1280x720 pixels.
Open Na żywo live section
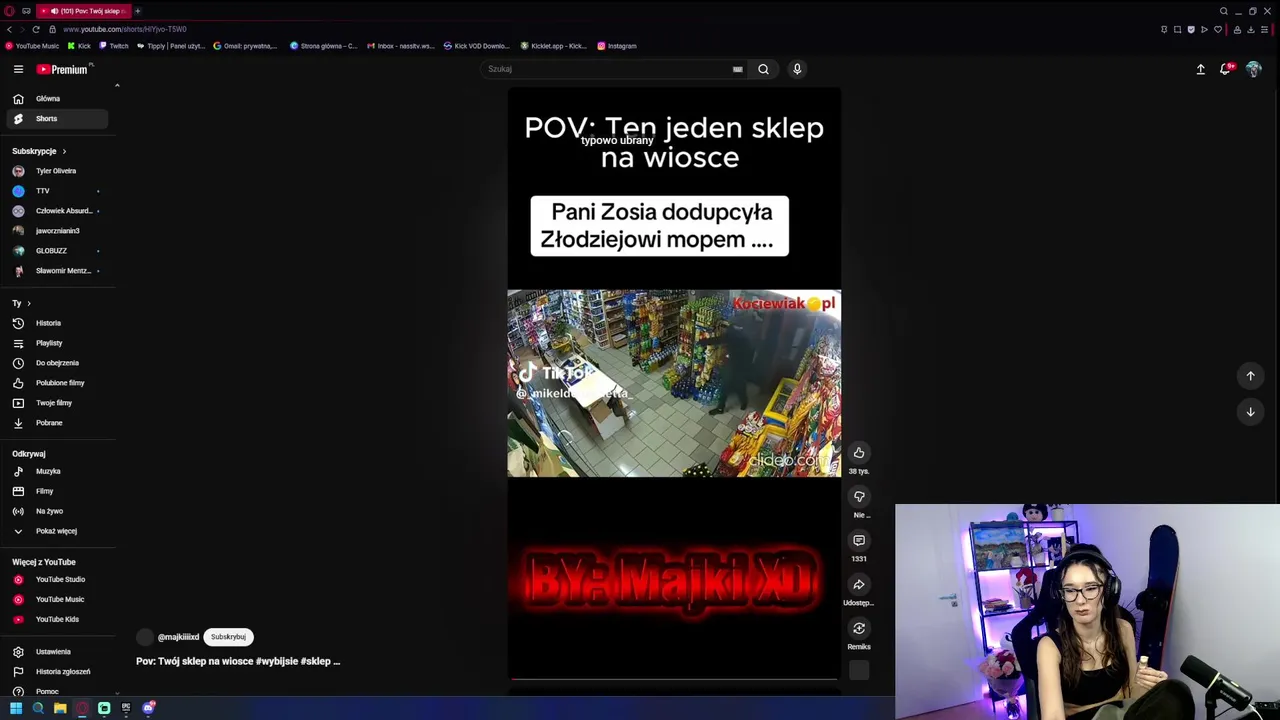coord(57,511)
